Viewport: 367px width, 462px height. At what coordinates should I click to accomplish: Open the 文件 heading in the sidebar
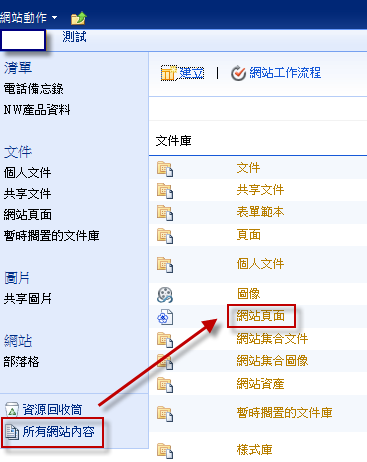pyautogui.click(x=18, y=152)
